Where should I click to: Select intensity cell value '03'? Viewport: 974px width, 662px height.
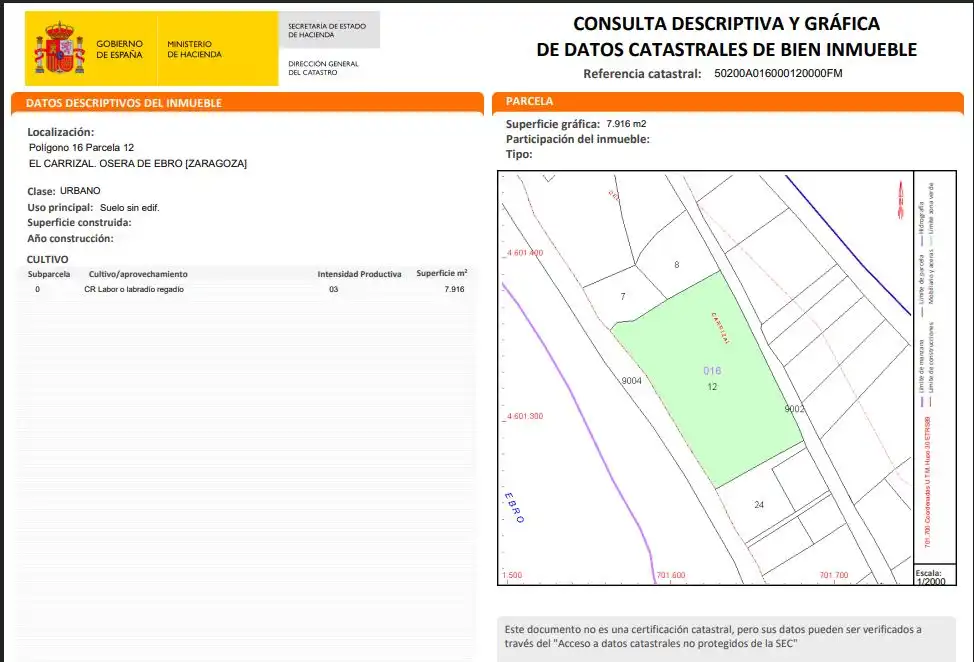tap(334, 289)
